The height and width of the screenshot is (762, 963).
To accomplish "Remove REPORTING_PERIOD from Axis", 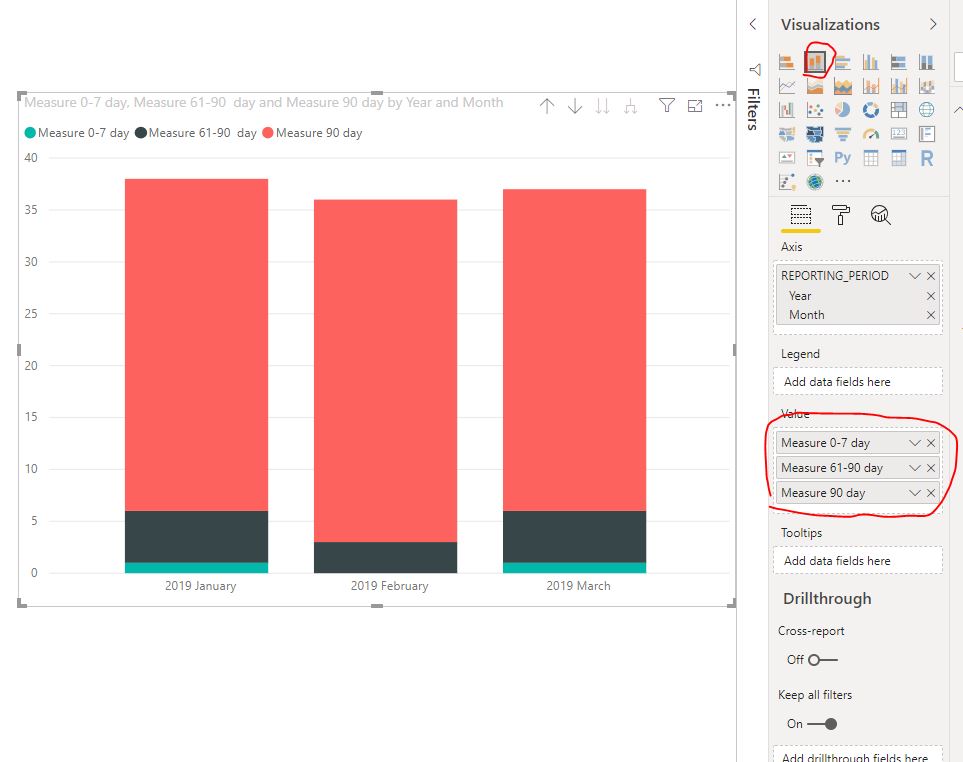I will coord(931,276).
